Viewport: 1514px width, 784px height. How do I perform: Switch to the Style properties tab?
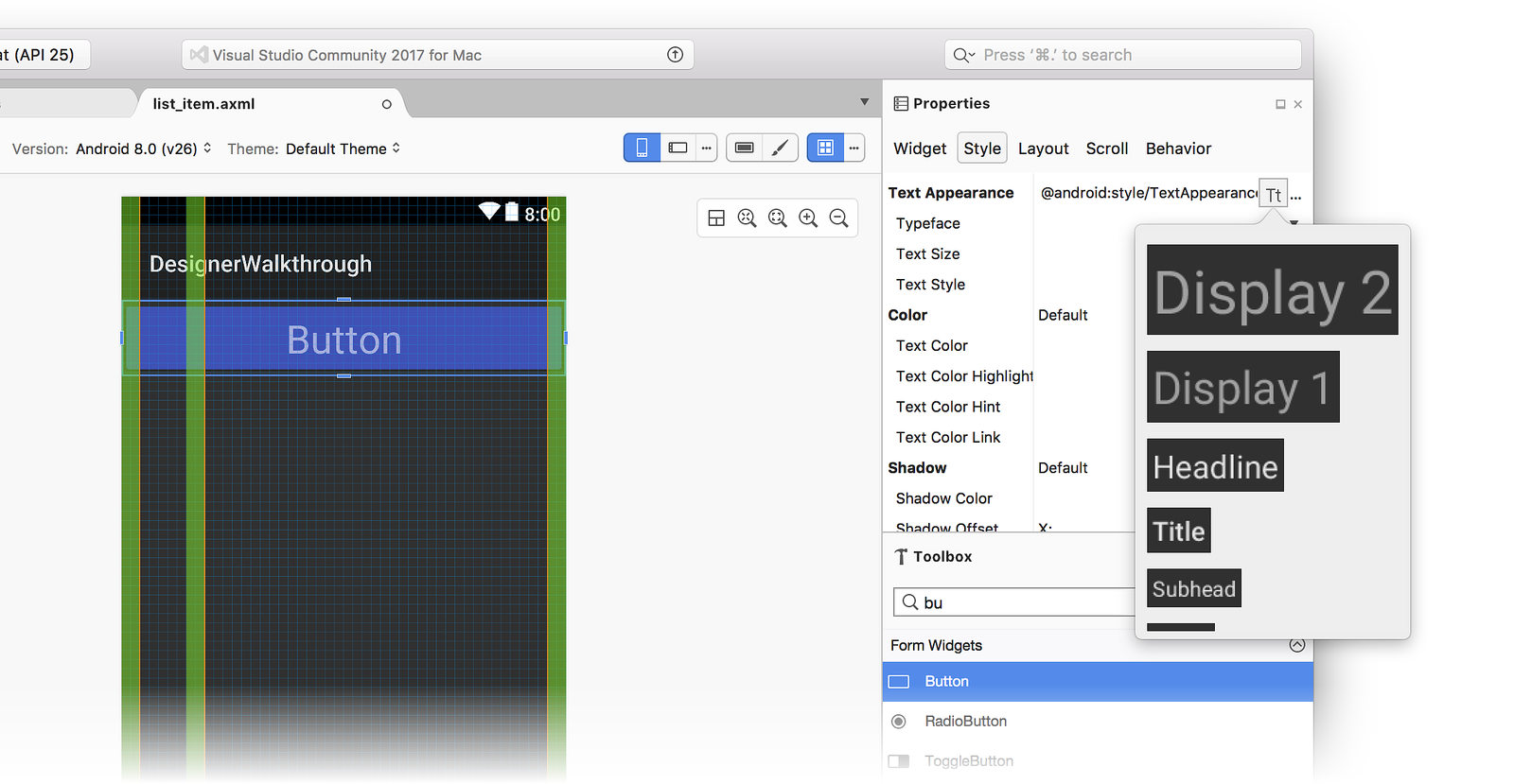[x=982, y=148]
